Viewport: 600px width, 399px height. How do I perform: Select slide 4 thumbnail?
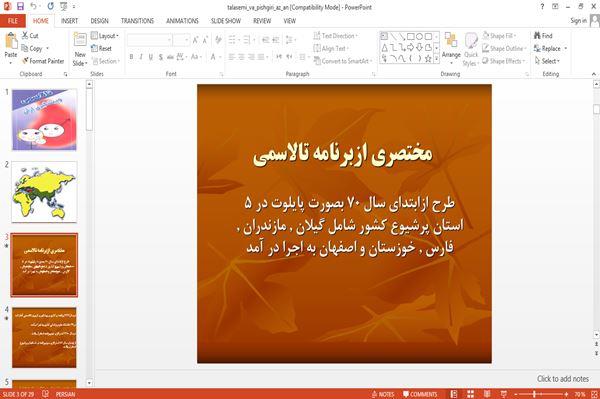(x=44, y=337)
